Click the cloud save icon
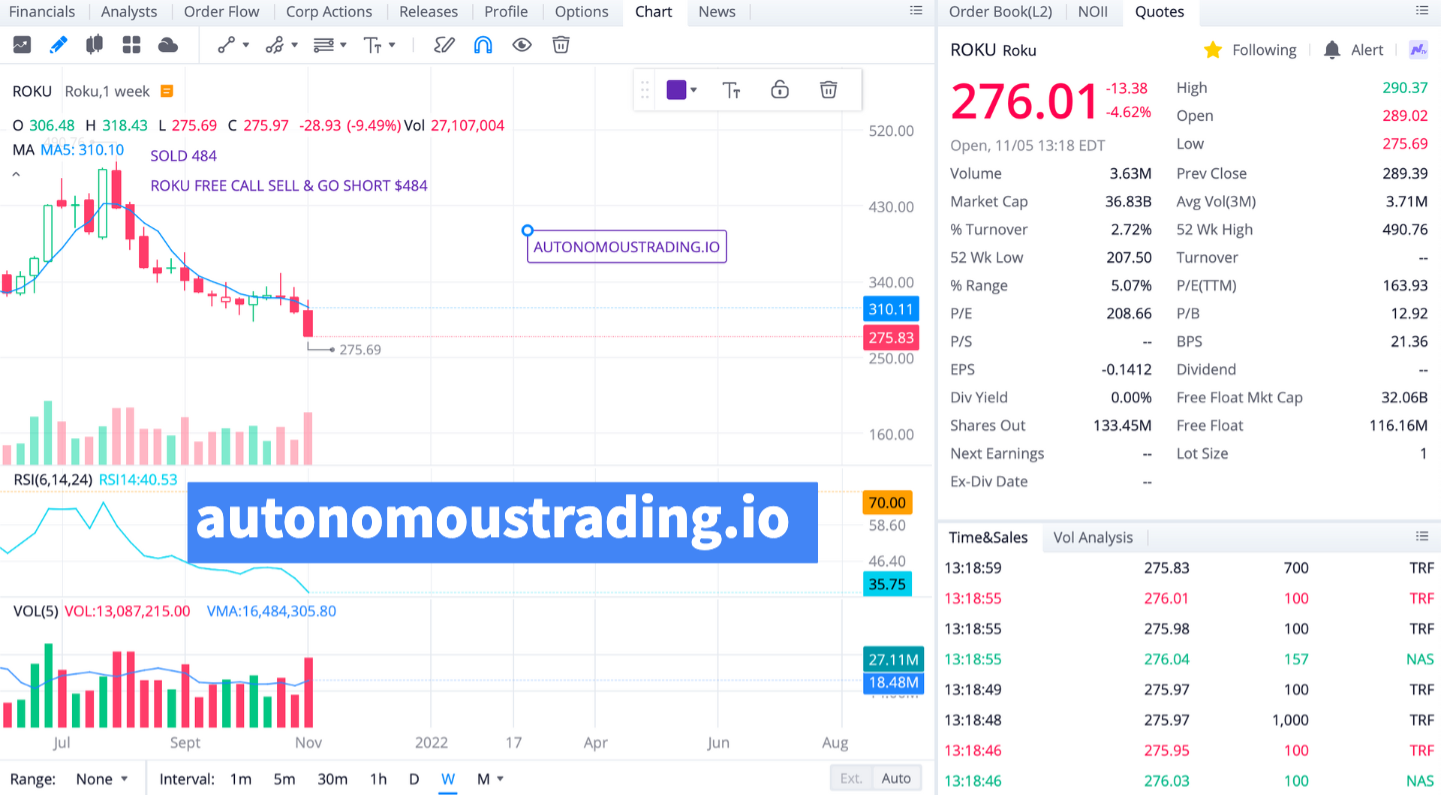This screenshot has height=795, width=1441. [x=168, y=45]
